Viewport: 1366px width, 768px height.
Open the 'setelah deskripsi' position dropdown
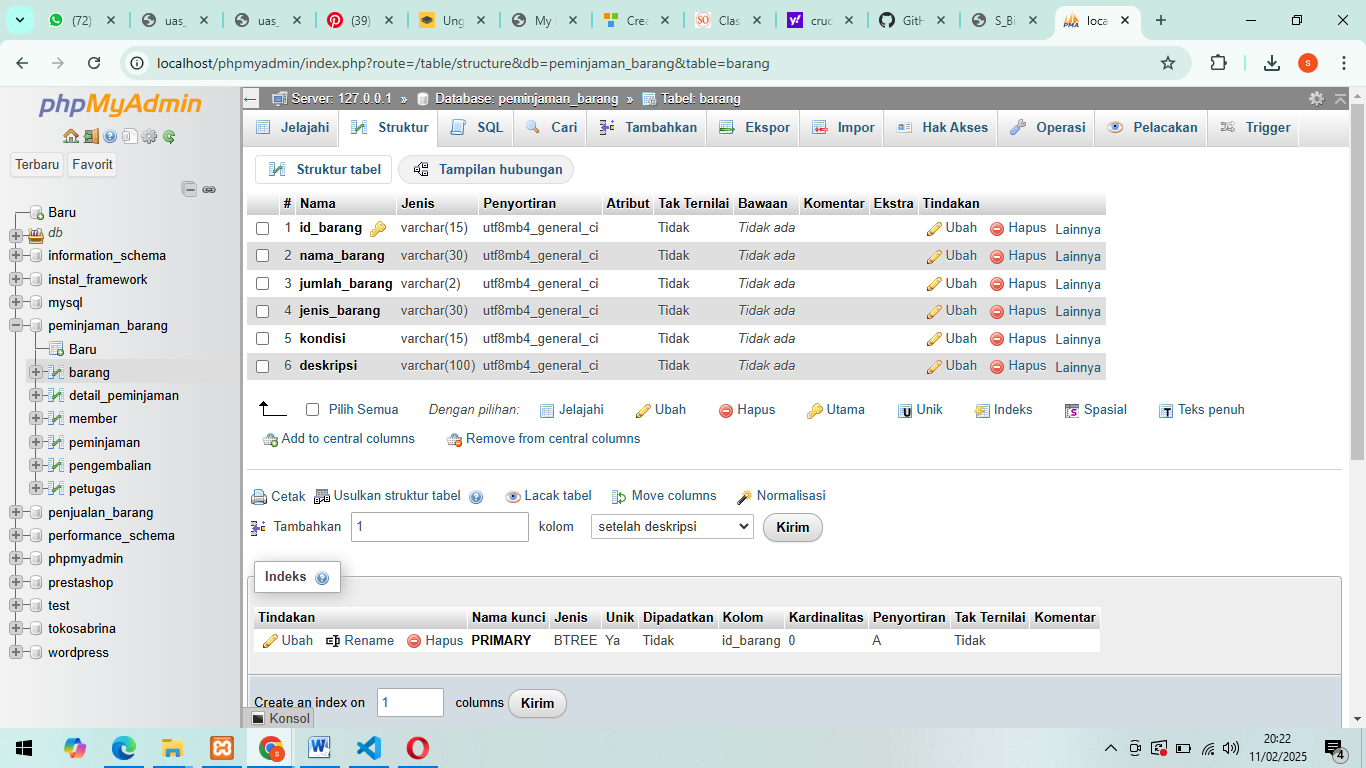pyautogui.click(x=672, y=527)
